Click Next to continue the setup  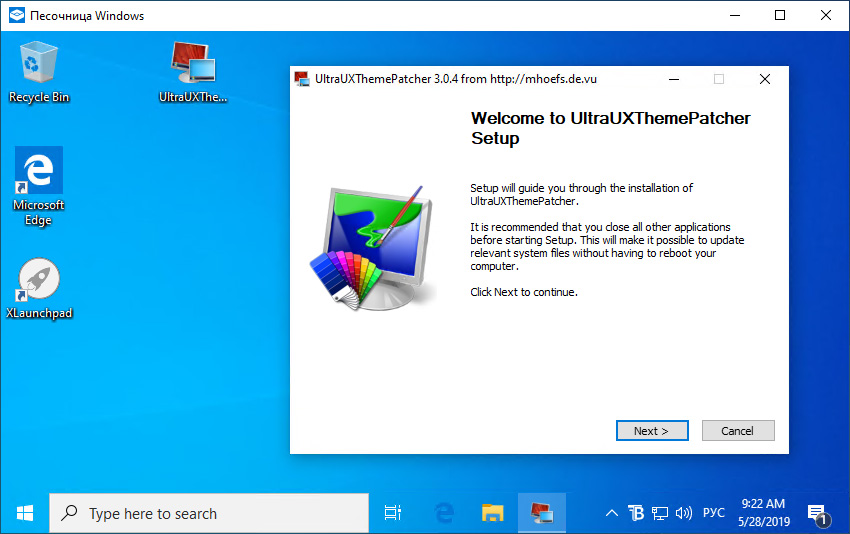(652, 430)
